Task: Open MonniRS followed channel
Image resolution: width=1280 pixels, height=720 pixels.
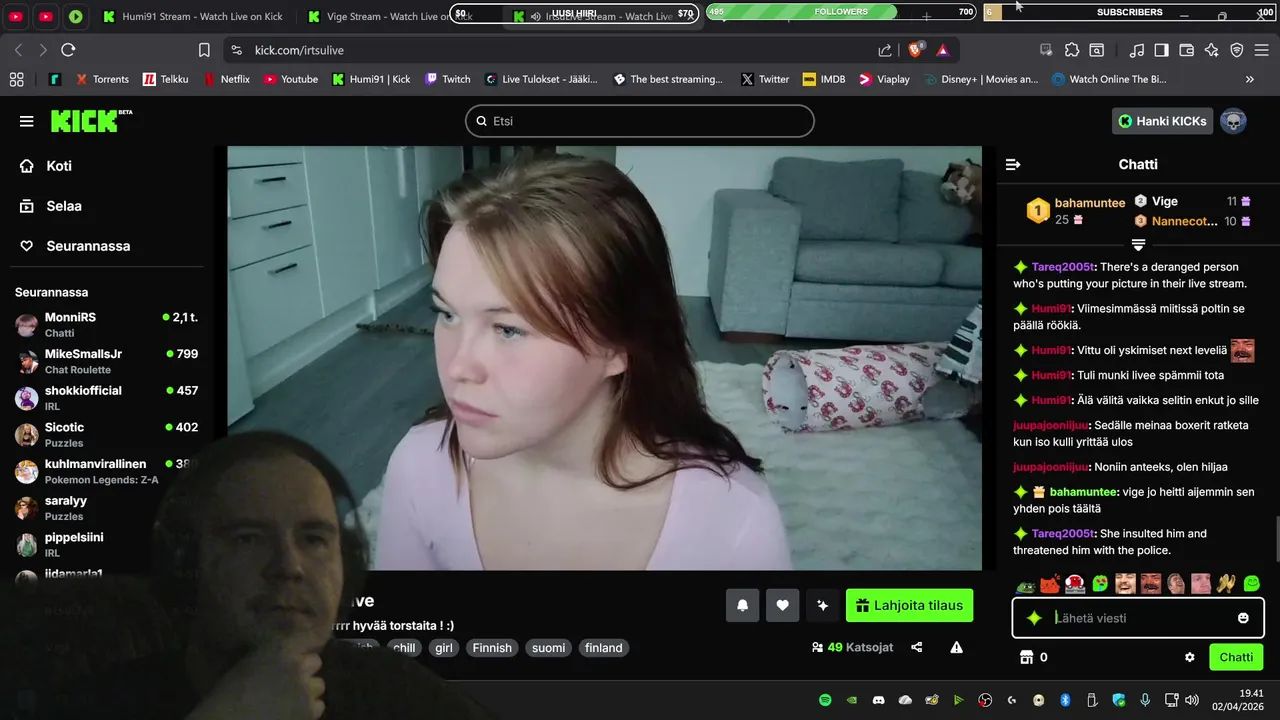Action: (x=107, y=324)
